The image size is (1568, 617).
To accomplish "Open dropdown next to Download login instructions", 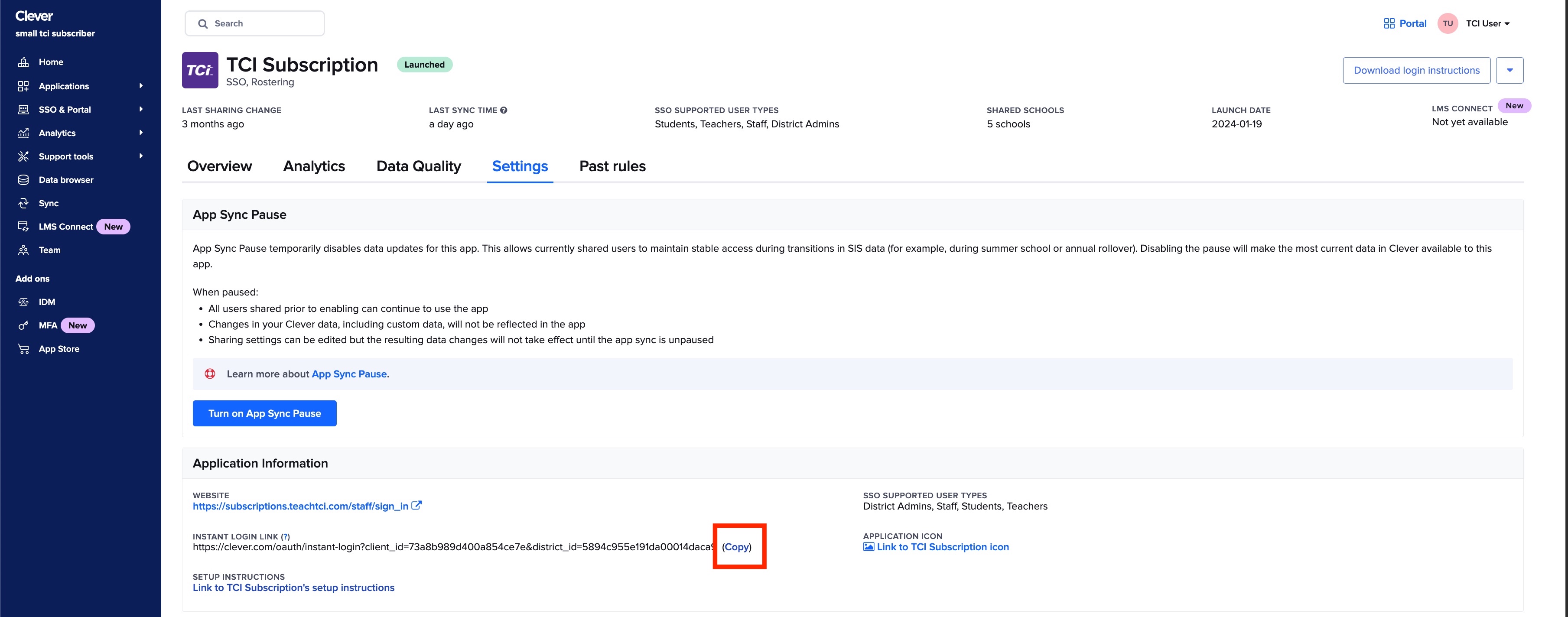I will click(x=1509, y=70).
